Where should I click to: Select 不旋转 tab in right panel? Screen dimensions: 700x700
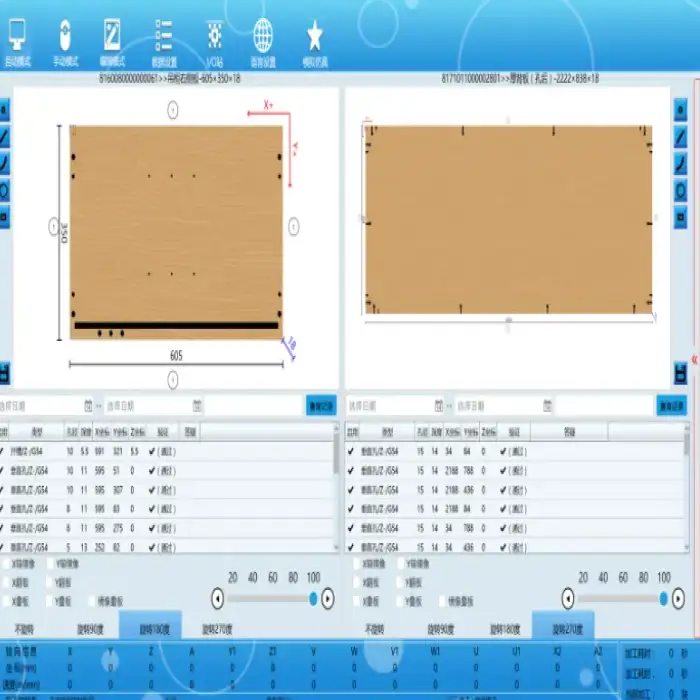(373, 630)
